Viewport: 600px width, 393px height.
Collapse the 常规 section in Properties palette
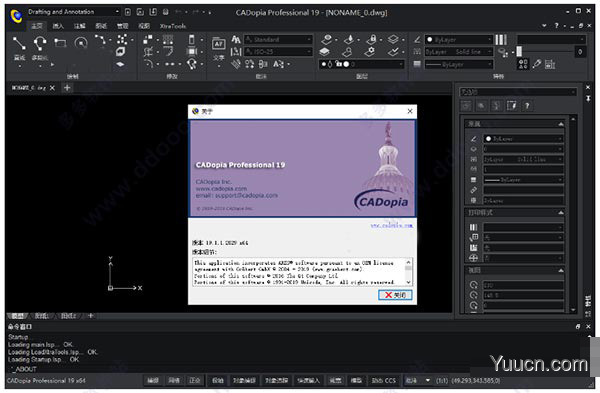point(561,124)
